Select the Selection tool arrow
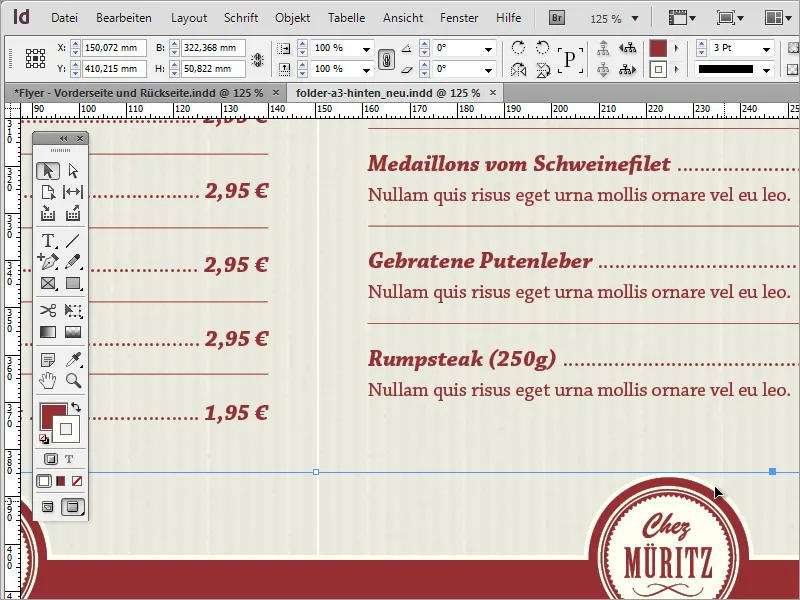 [48, 171]
